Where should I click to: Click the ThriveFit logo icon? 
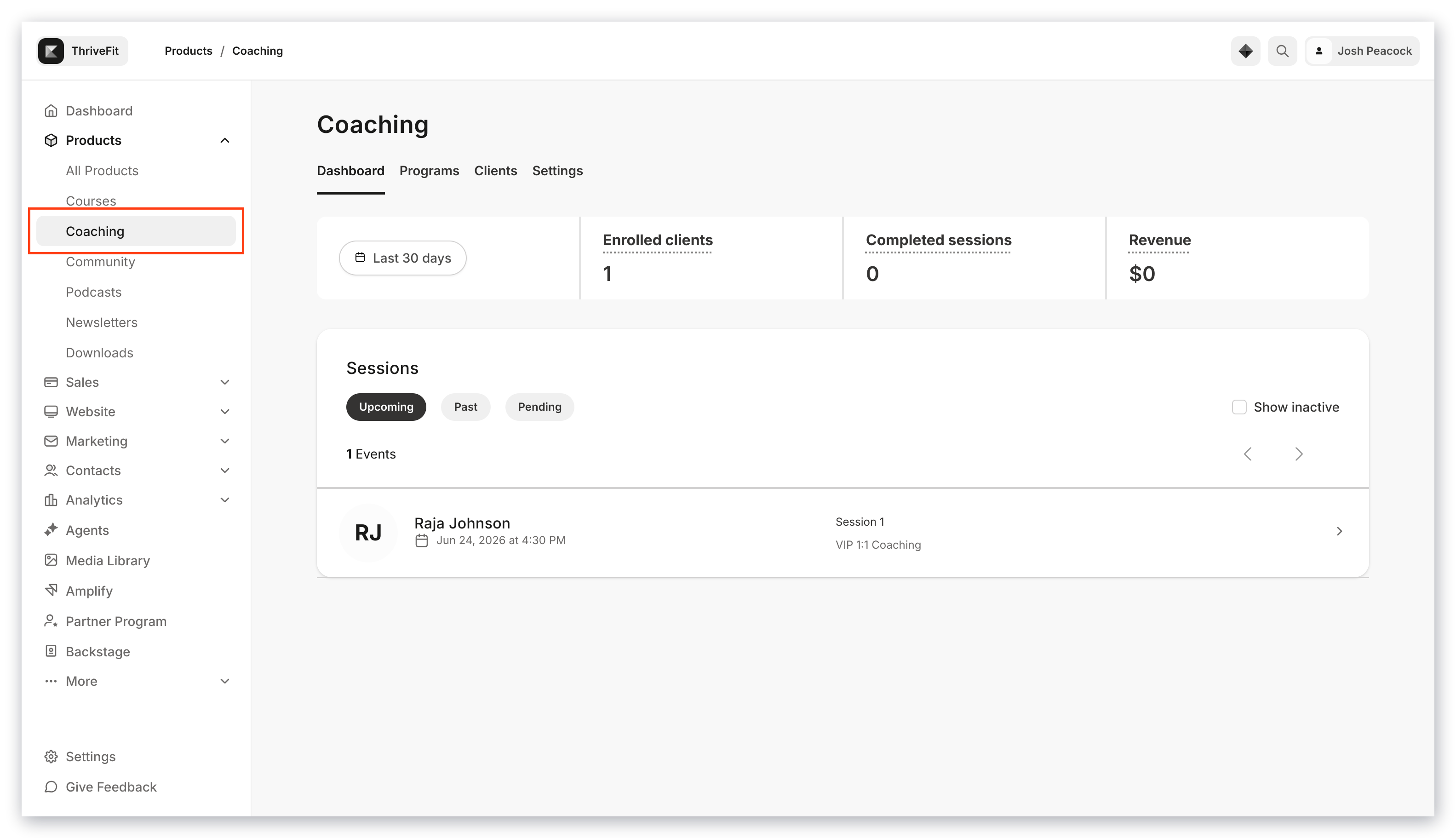point(51,51)
